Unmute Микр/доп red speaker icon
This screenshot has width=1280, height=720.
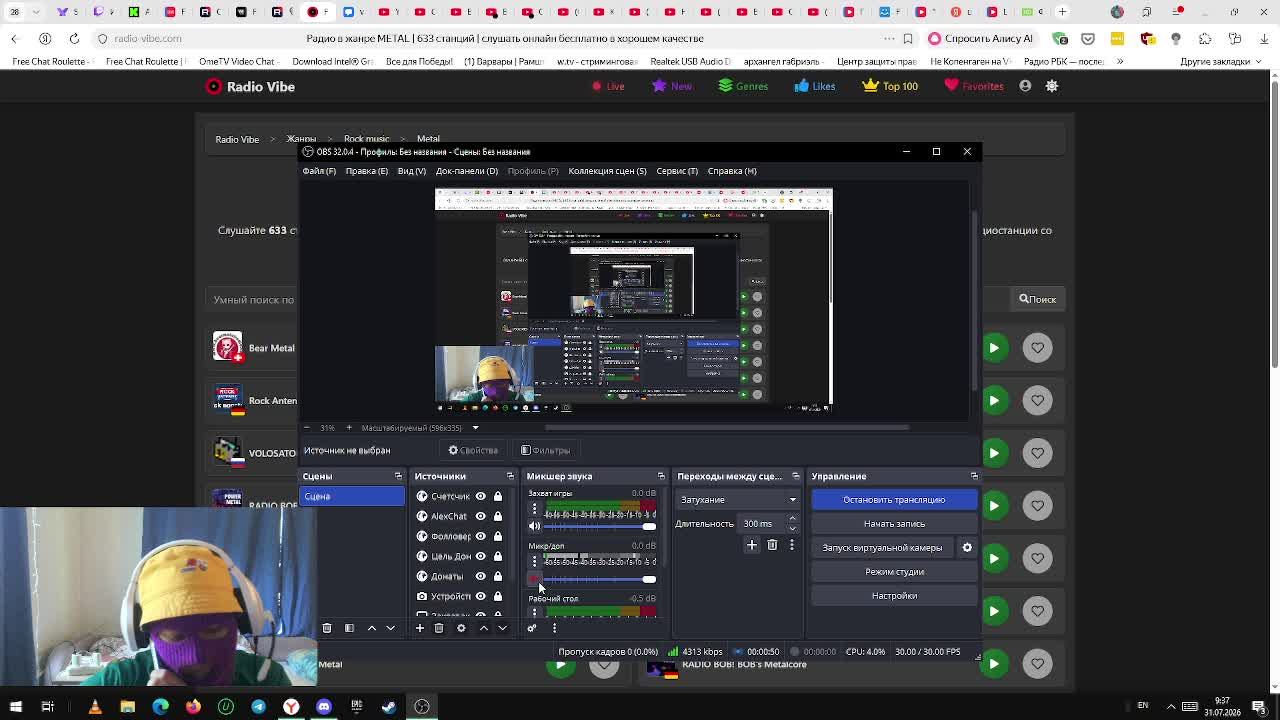534,579
